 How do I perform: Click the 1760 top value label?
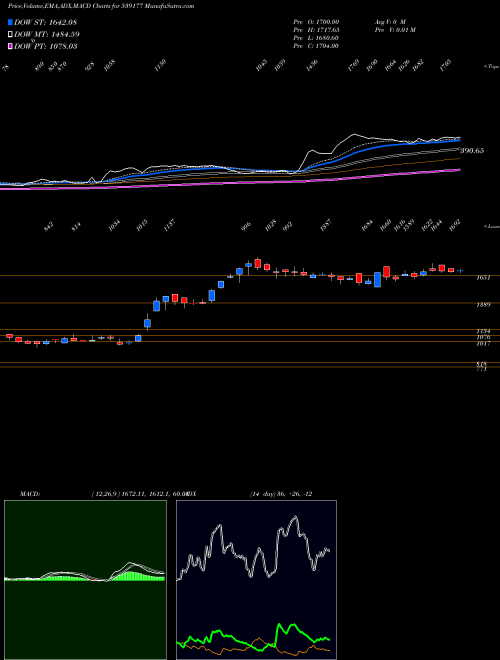pos(354,65)
